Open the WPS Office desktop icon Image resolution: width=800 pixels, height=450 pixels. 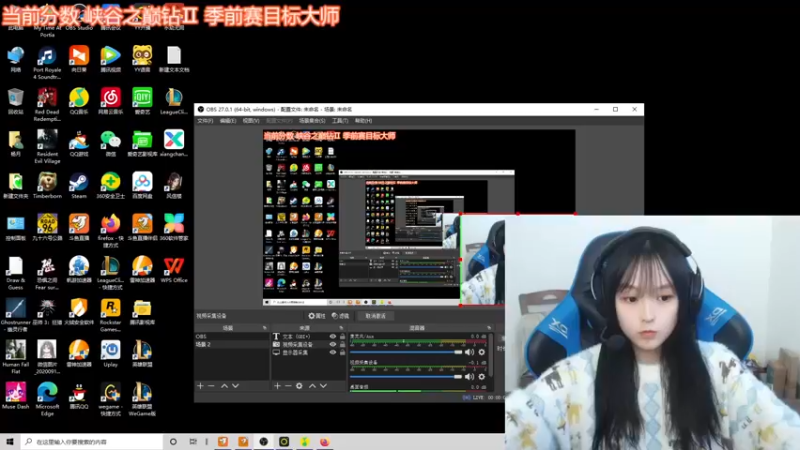tap(174, 269)
